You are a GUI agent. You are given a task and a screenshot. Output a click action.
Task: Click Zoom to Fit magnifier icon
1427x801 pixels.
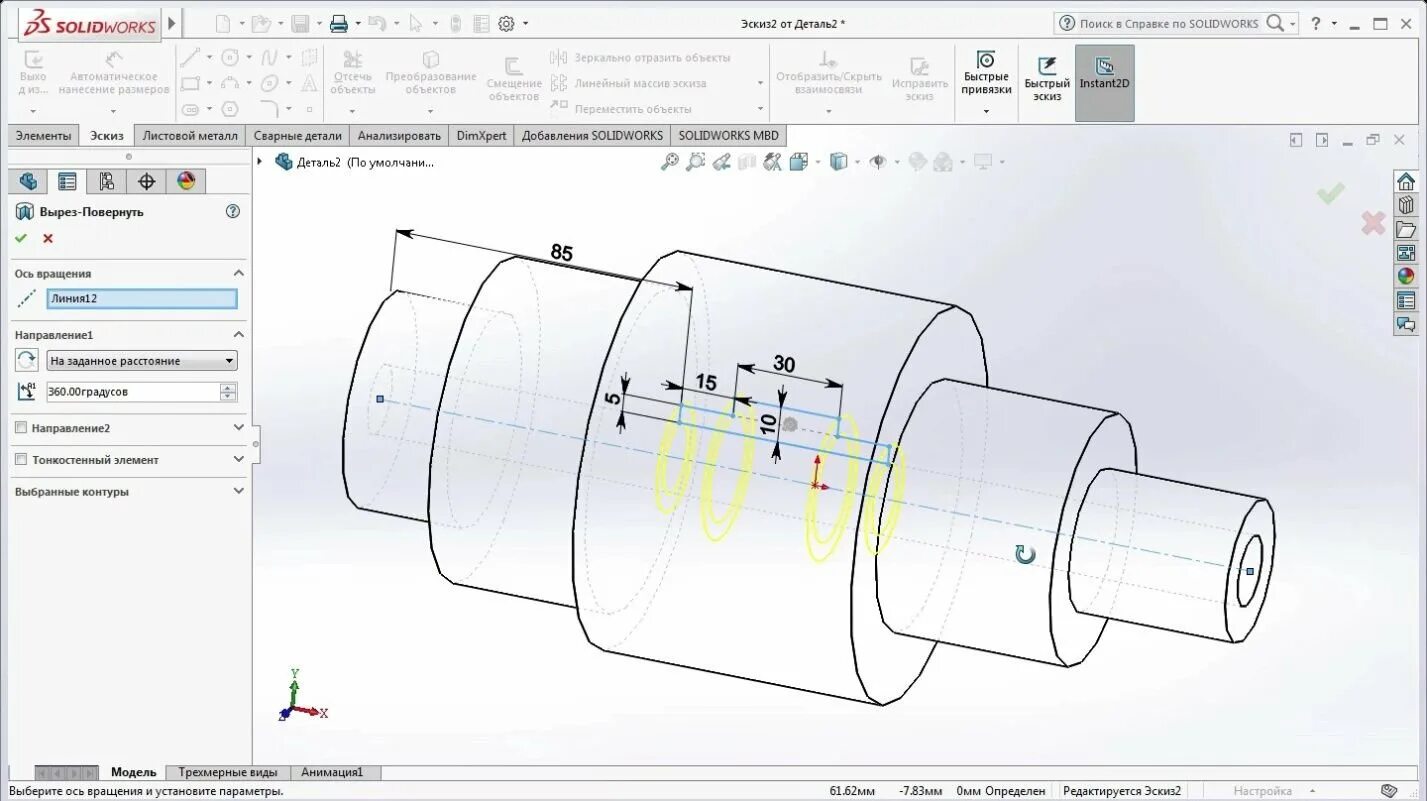670,161
